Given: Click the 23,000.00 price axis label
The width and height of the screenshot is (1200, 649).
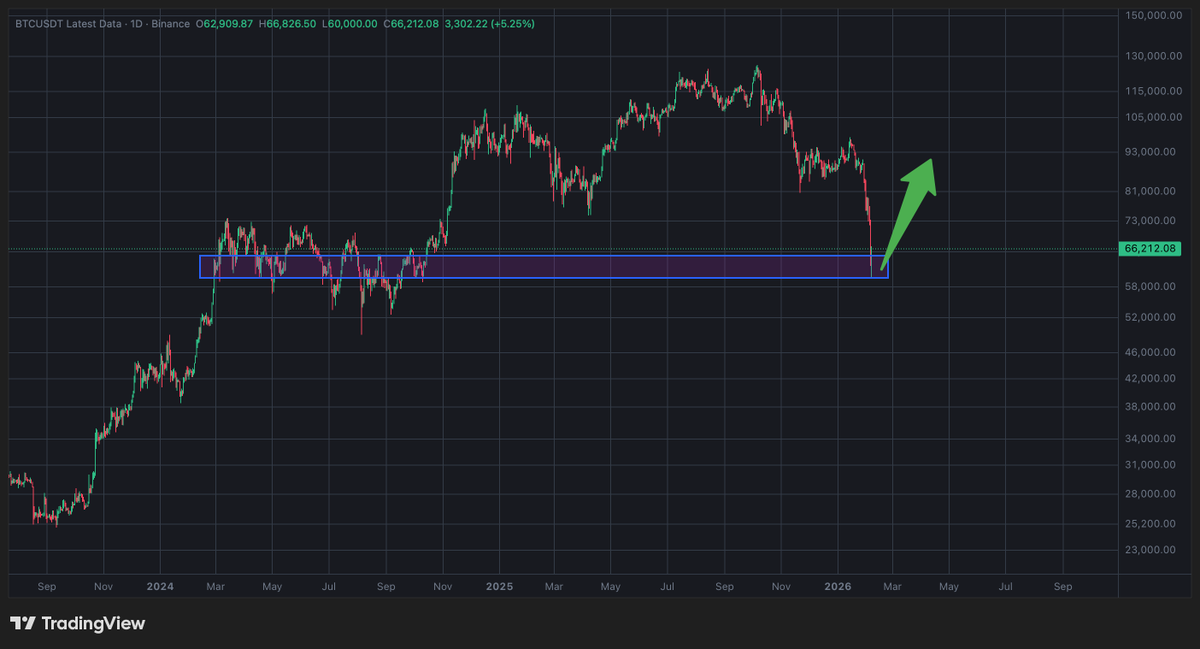Looking at the screenshot, I should [x=1150, y=550].
